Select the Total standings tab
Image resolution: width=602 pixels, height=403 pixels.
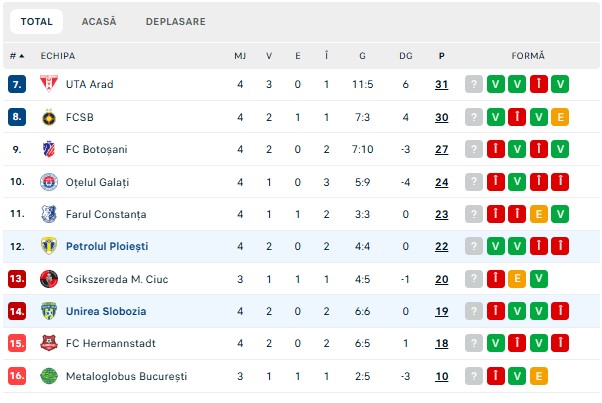pos(36,21)
